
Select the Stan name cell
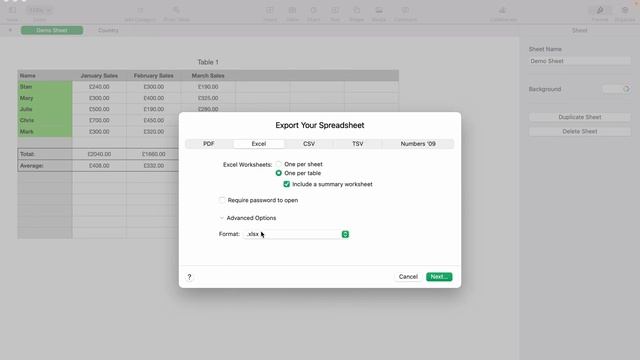coord(45,87)
